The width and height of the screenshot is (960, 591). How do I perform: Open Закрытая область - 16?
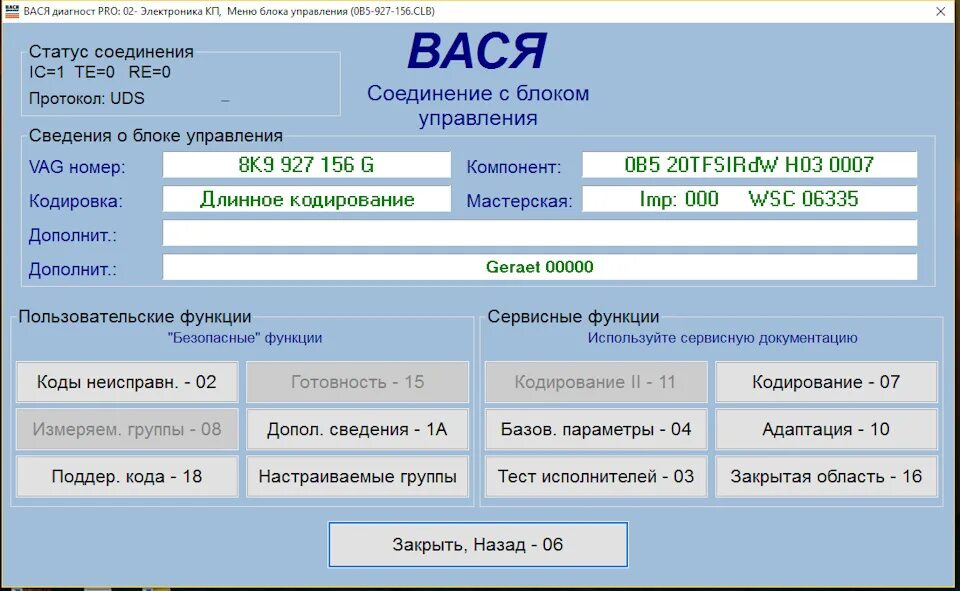pos(827,476)
